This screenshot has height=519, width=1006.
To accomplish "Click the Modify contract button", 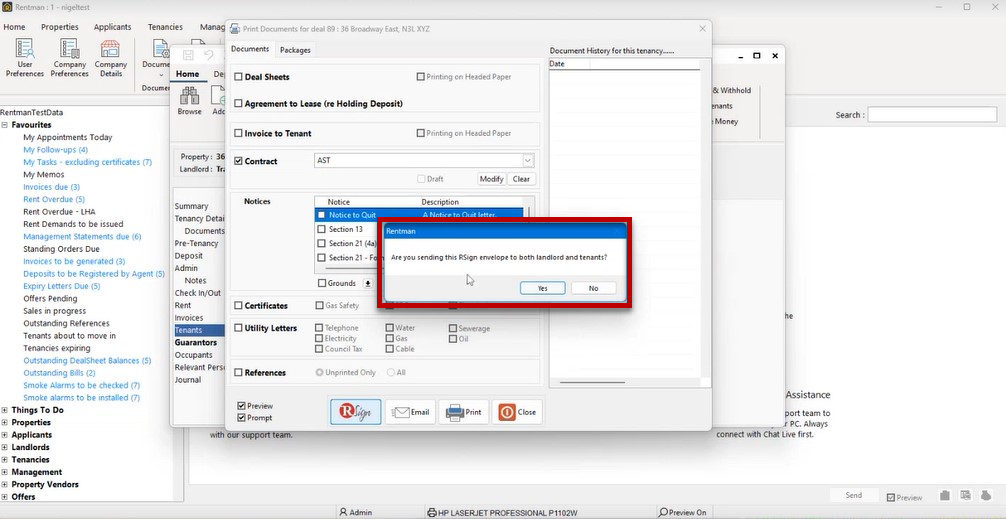I will point(491,179).
